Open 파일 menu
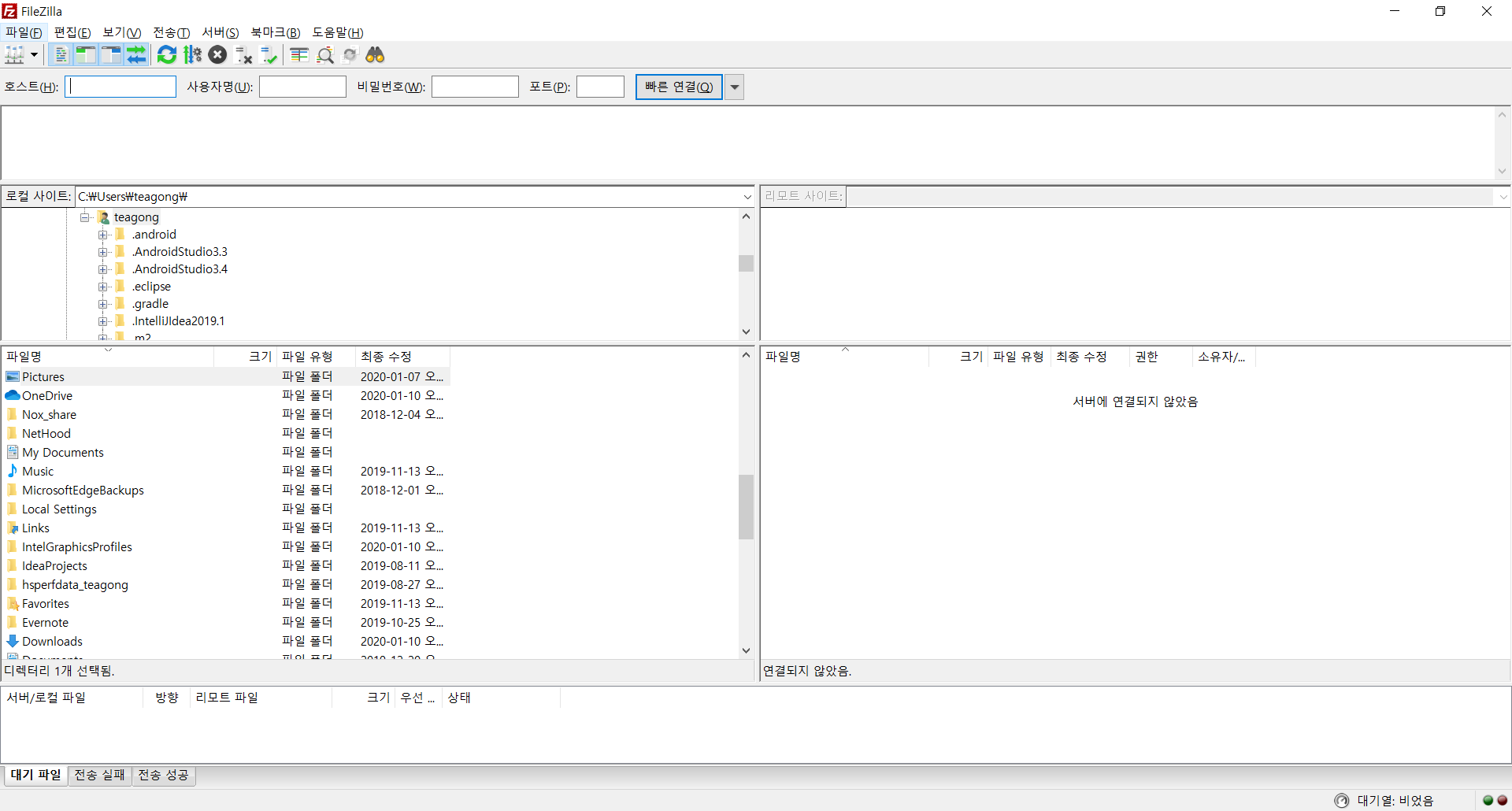The width and height of the screenshot is (1512, 811). tap(24, 32)
